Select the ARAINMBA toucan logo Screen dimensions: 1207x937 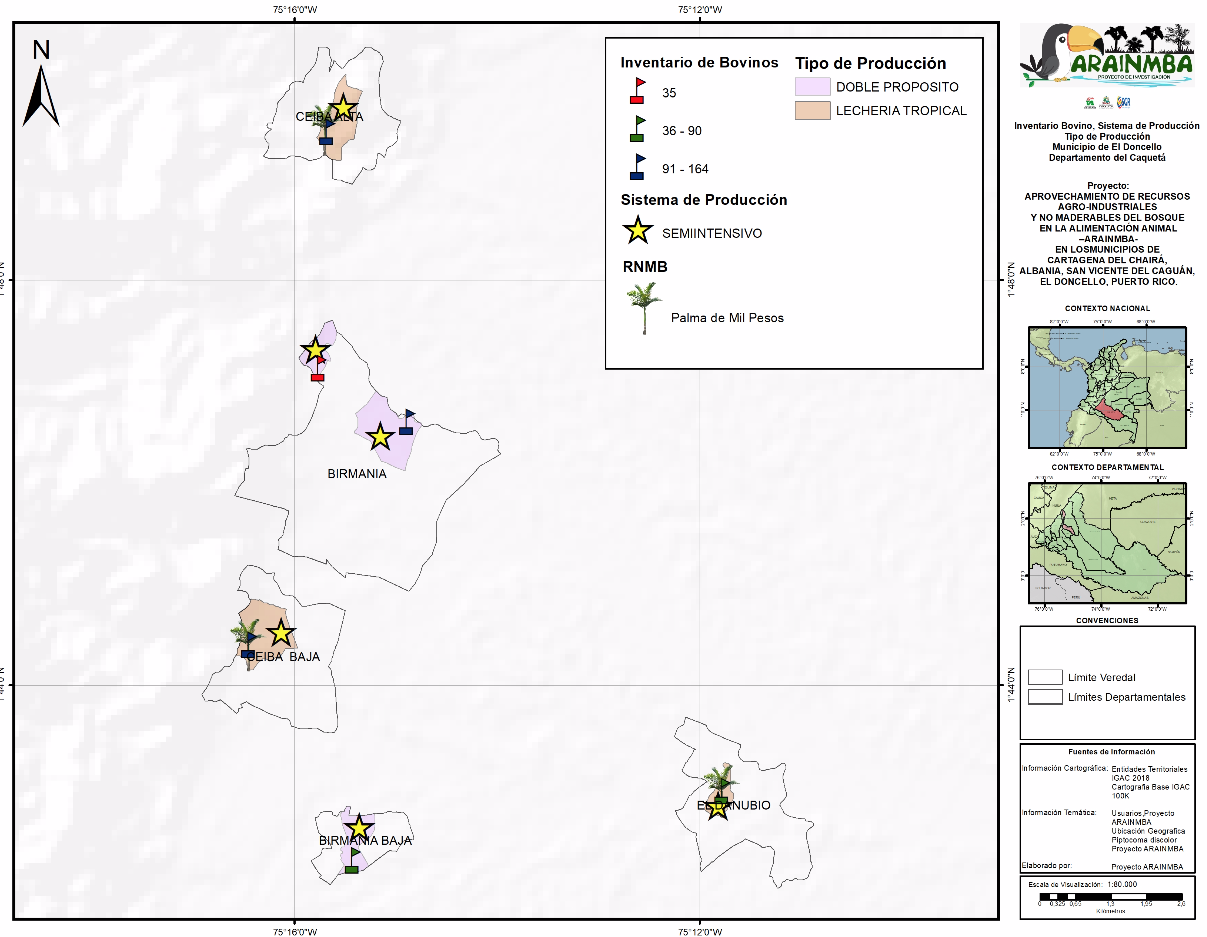(1107, 54)
